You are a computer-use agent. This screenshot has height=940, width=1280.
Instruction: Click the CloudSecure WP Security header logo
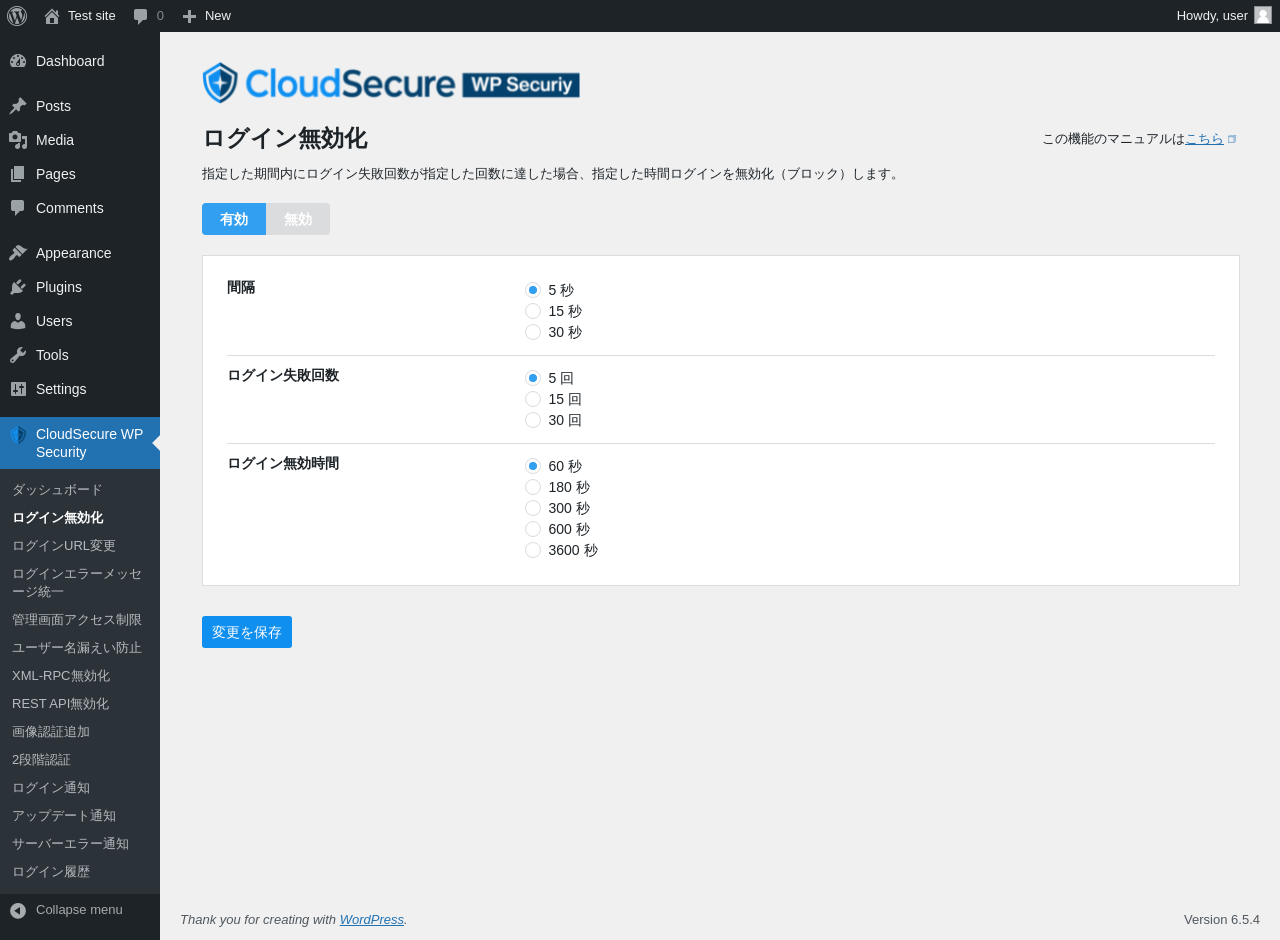click(391, 83)
